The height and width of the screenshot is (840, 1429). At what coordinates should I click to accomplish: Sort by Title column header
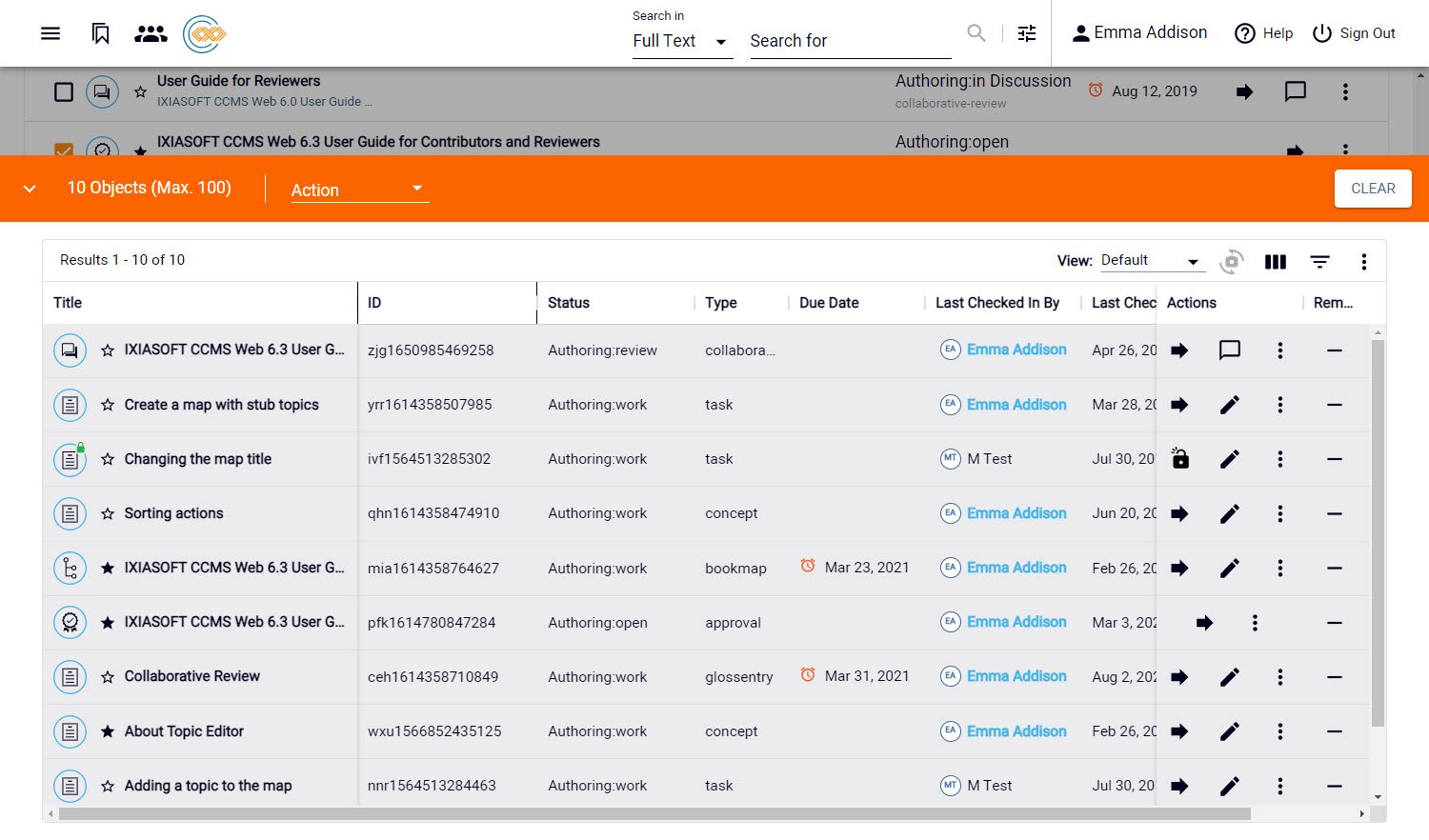pyautogui.click(x=68, y=303)
